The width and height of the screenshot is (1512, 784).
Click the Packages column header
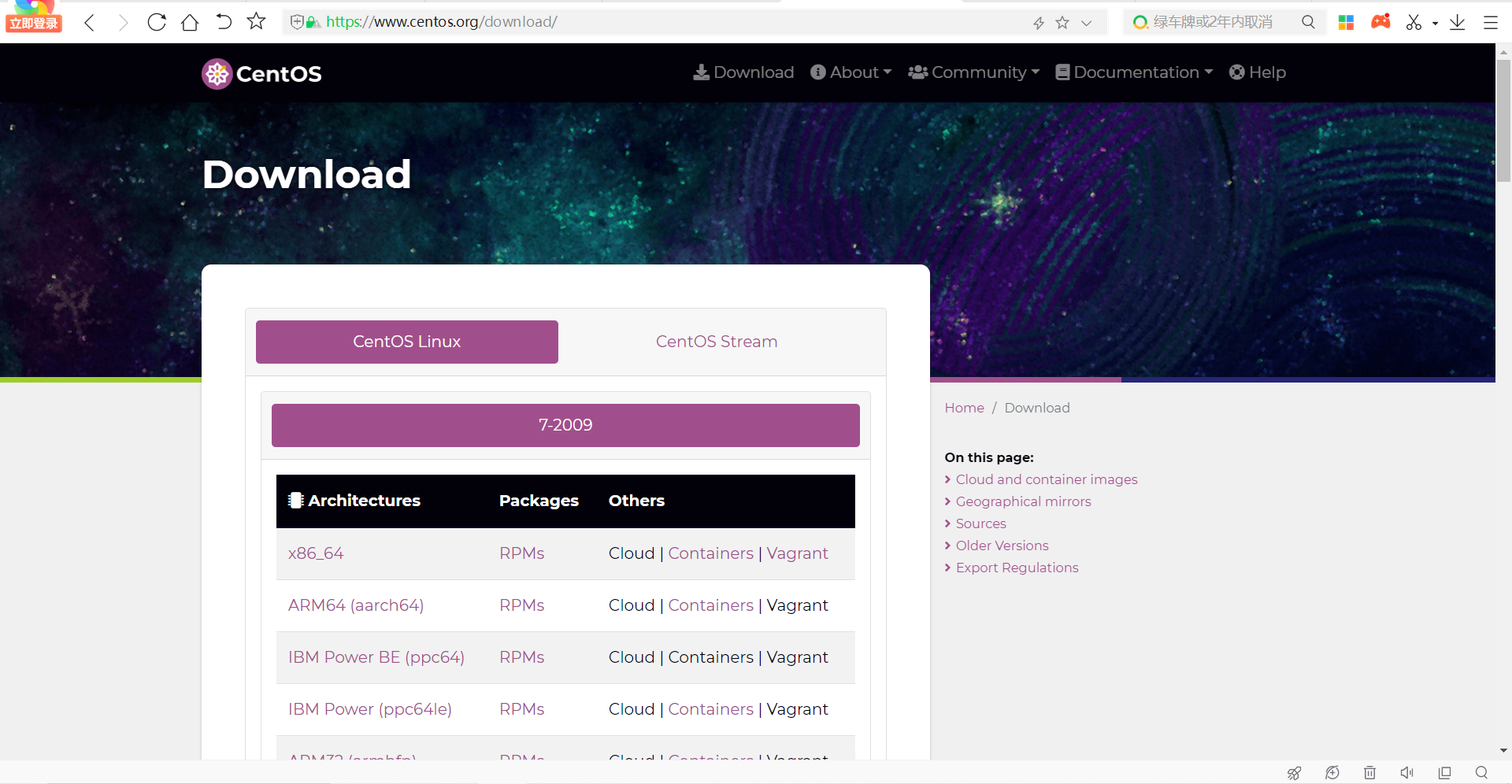(x=539, y=501)
